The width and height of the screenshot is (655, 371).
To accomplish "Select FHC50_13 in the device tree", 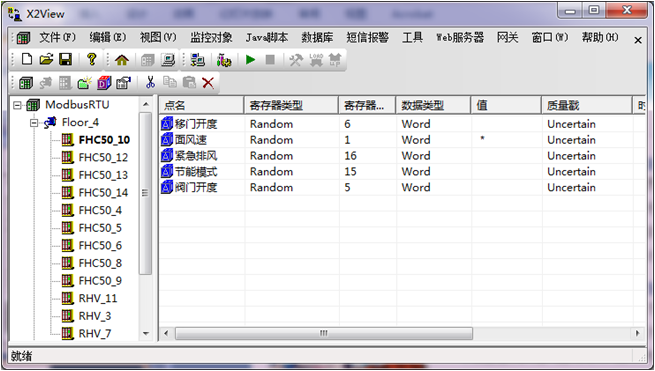I will tap(103, 175).
